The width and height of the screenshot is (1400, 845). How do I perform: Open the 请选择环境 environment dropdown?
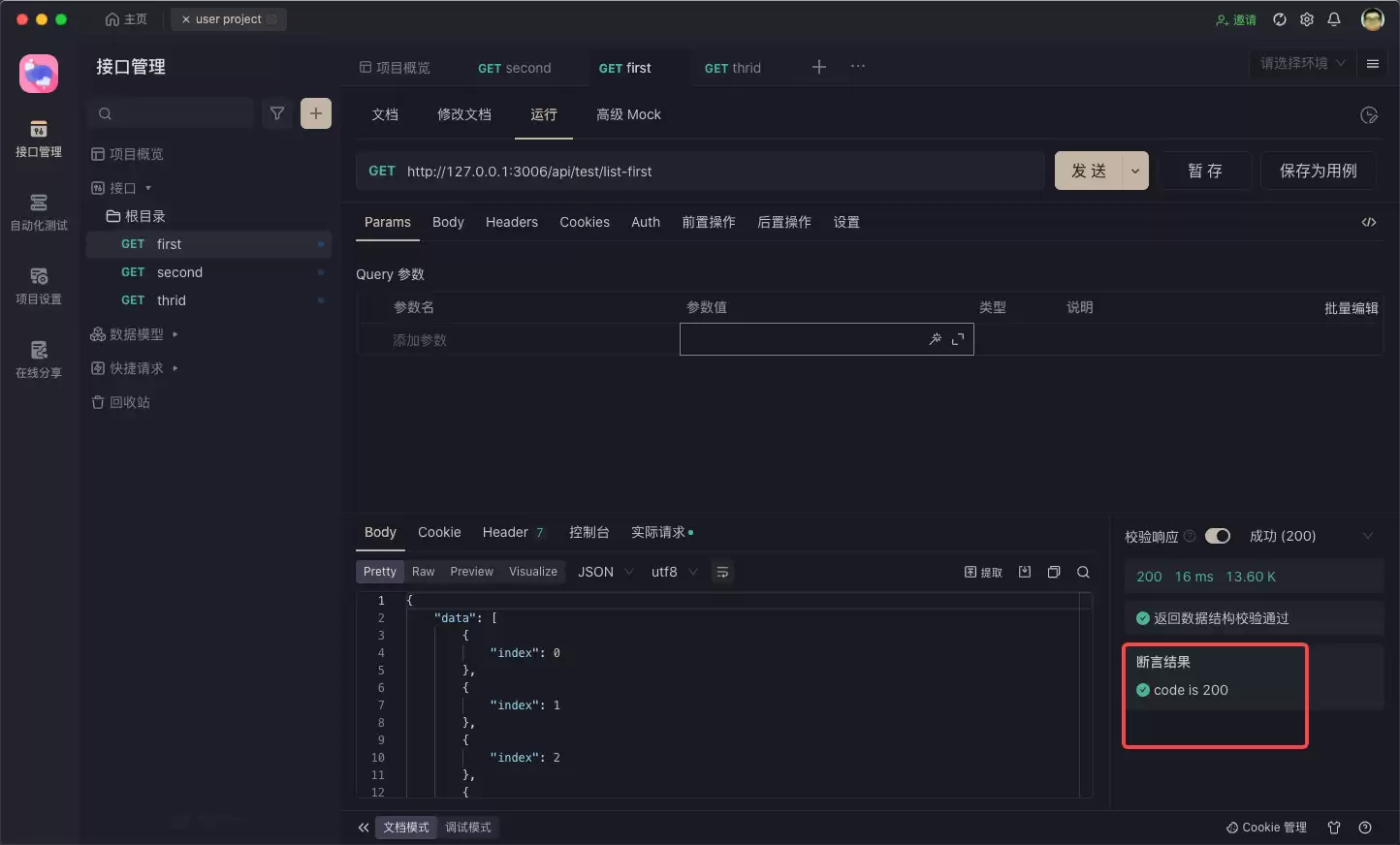point(1302,64)
